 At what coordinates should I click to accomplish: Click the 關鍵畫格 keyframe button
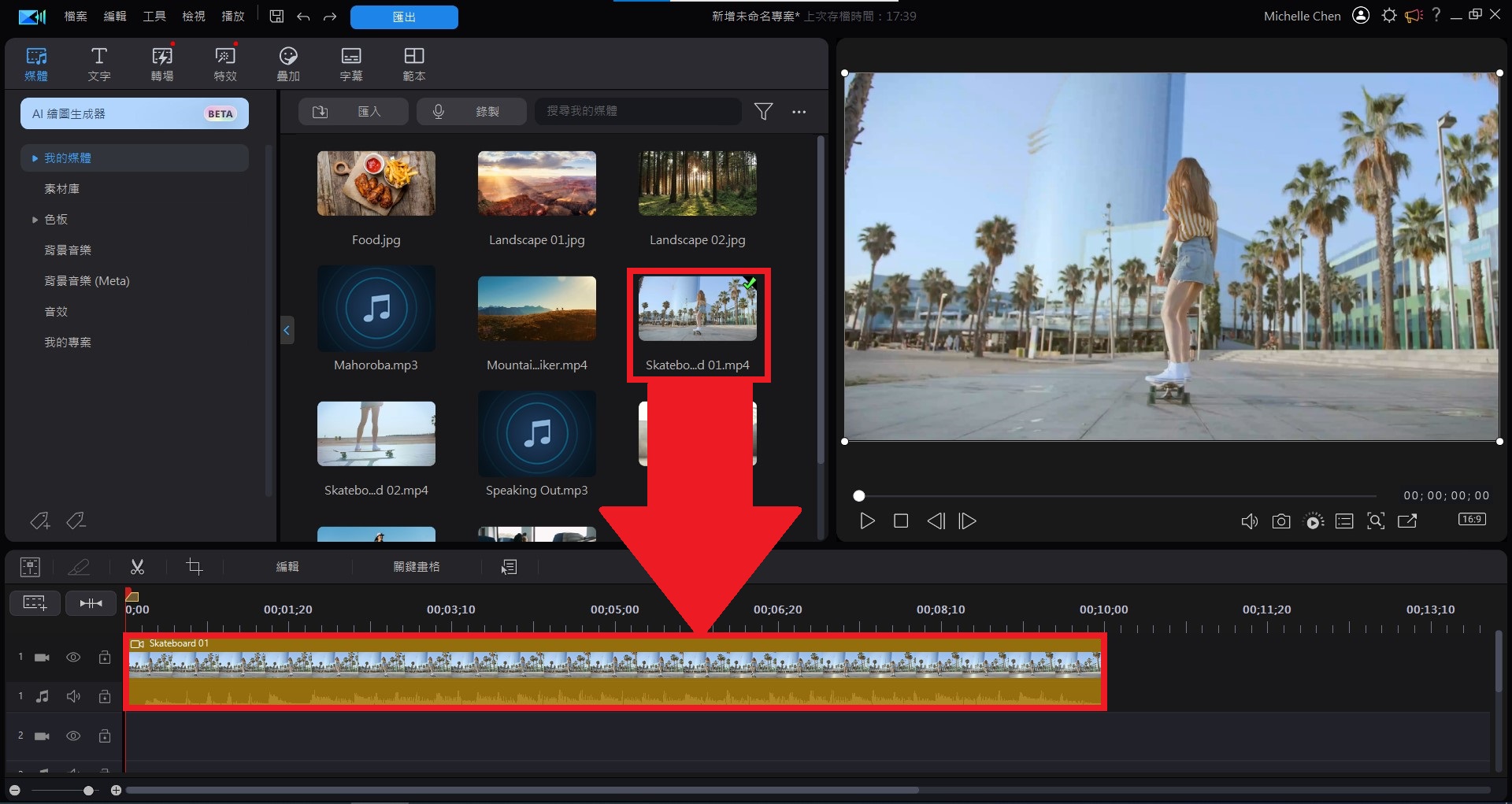417,567
